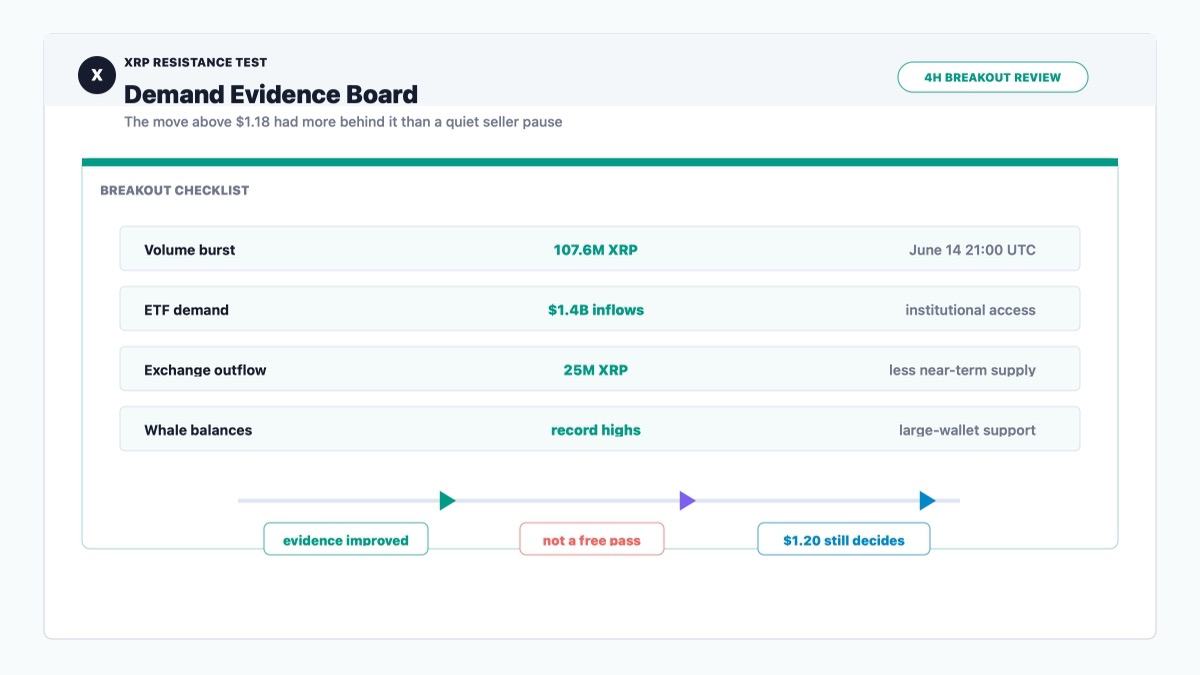This screenshot has width=1200, height=675.
Task: Click the subtitle about the move above $1.18
Action: tap(343, 122)
